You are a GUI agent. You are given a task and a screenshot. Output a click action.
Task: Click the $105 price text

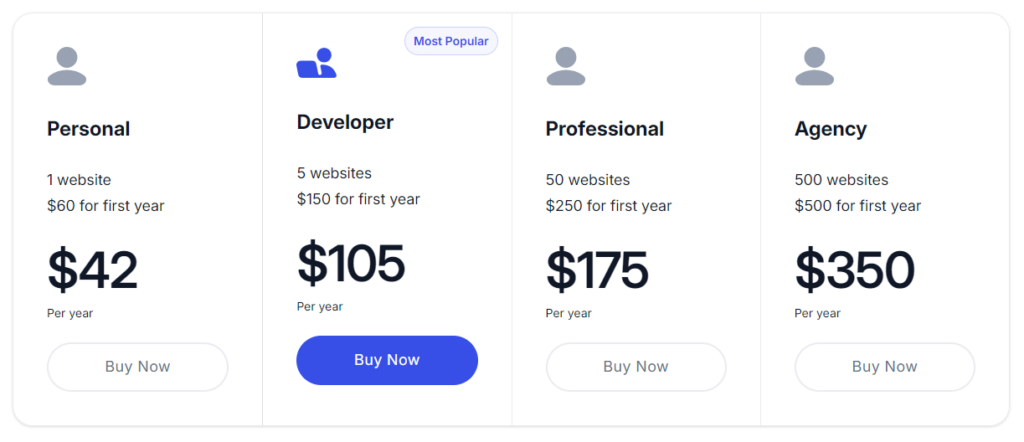tap(351, 263)
